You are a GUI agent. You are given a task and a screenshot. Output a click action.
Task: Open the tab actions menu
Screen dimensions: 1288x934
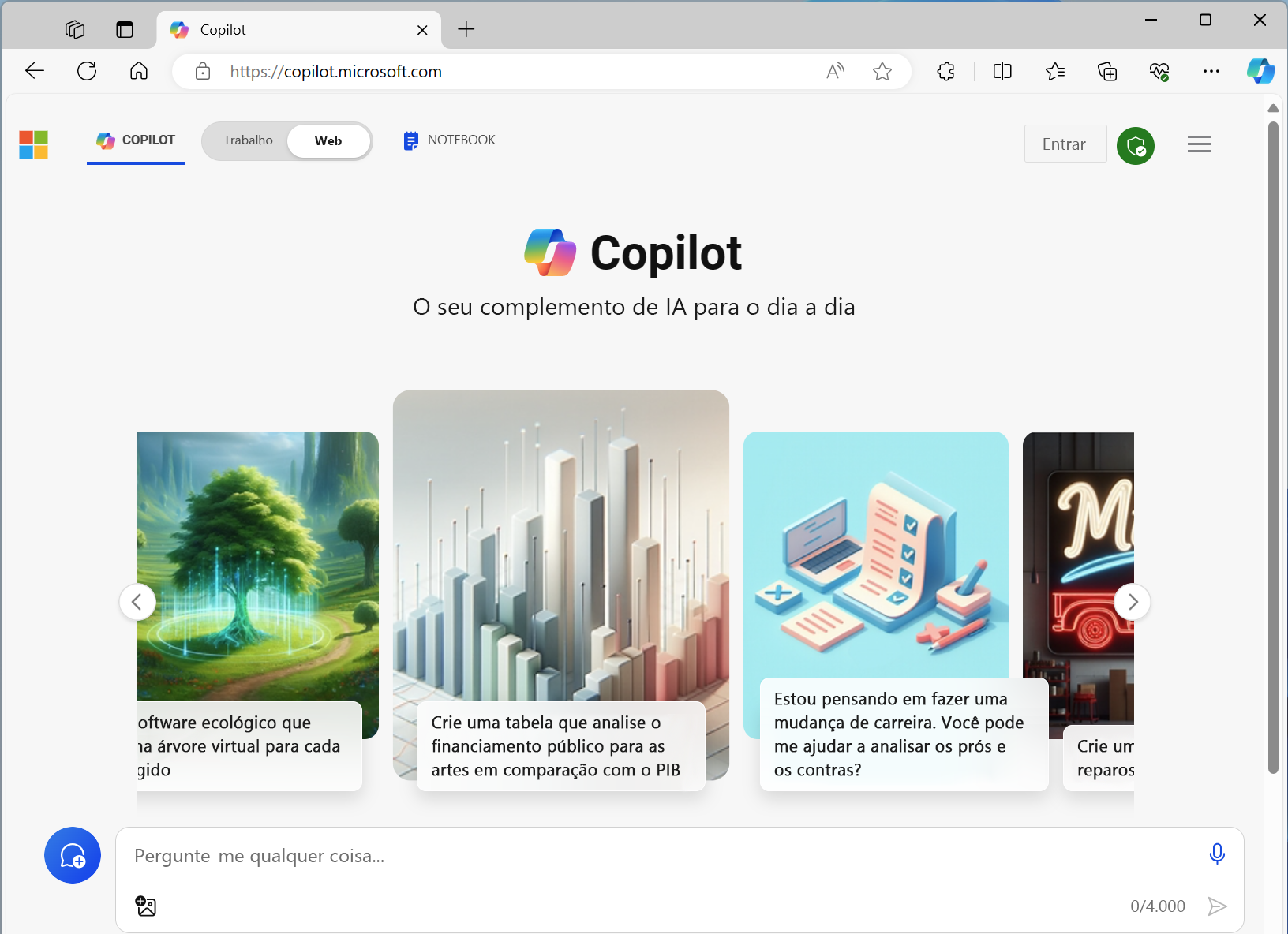pyautogui.click(x=125, y=30)
